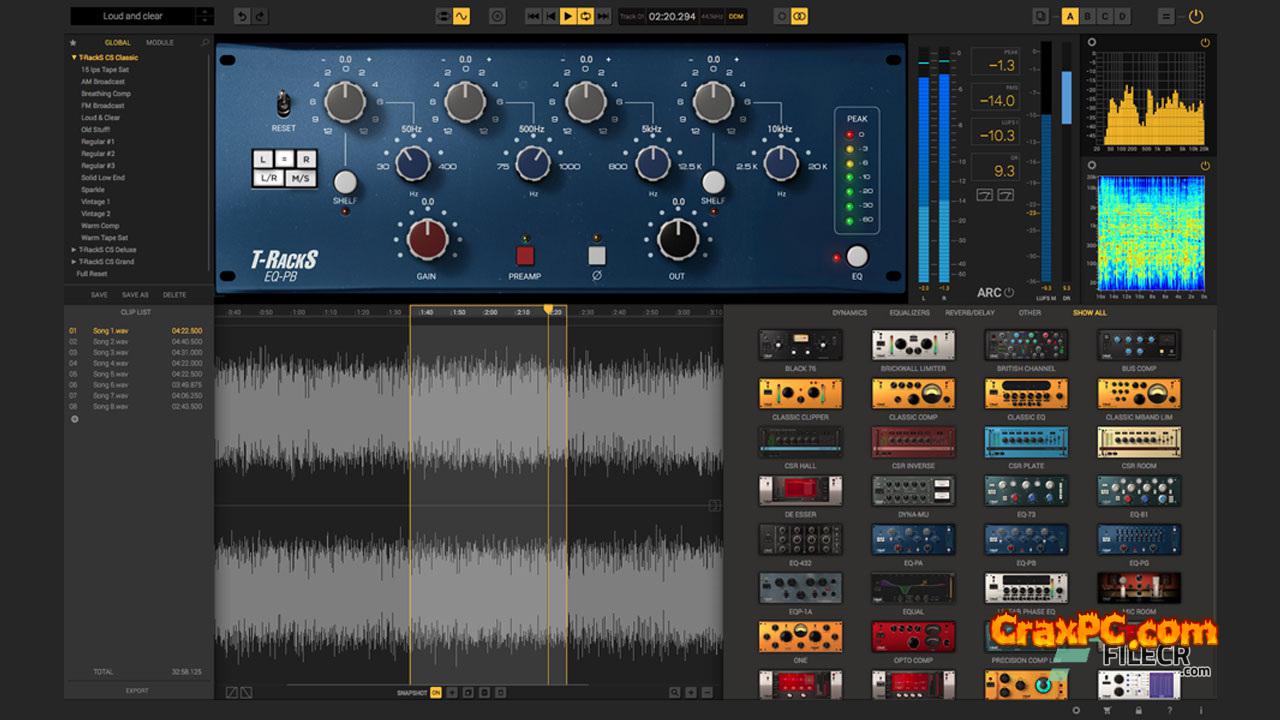Turn off the snapshot ON toggle

(436, 692)
